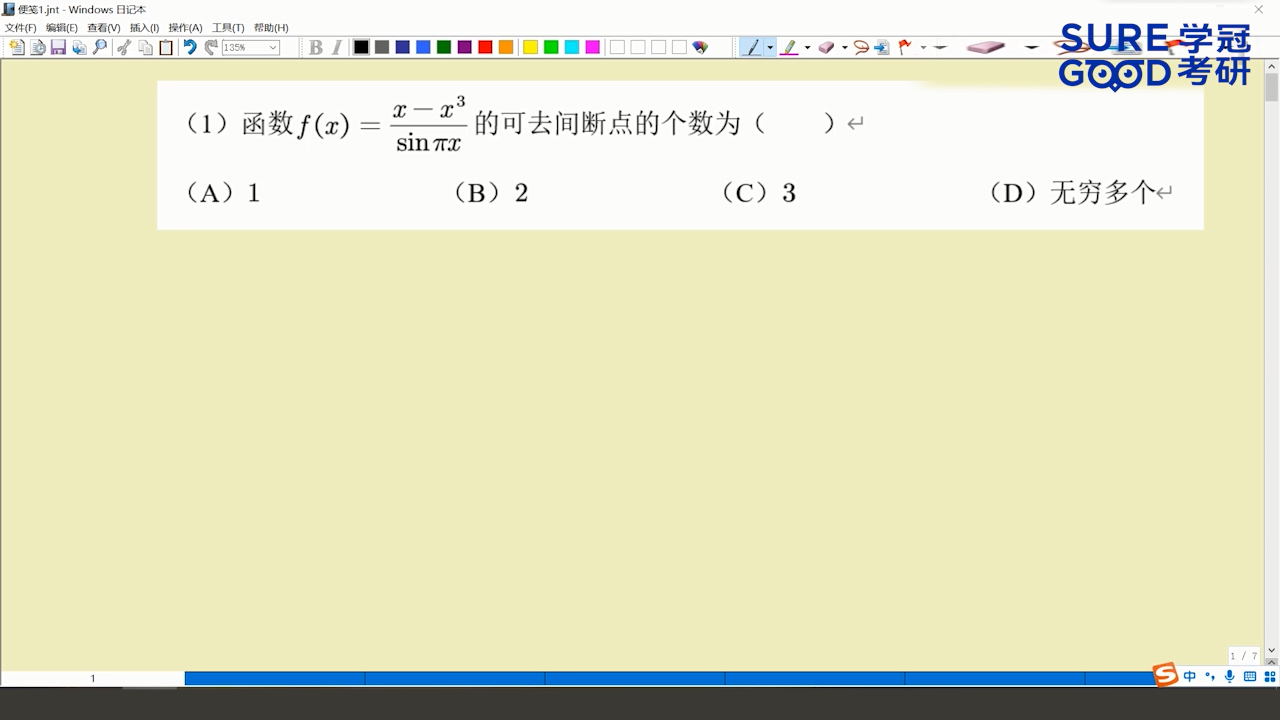The width and height of the screenshot is (1280, 720).
Task: Click the vertical scrollbar up arrow
Action: (1272, 68)
